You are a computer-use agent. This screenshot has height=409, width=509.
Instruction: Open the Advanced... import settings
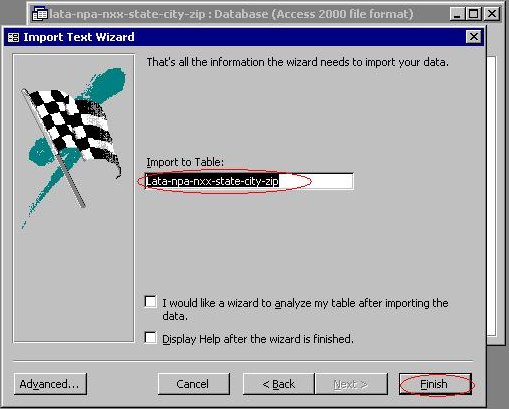[x=50, y=384]
